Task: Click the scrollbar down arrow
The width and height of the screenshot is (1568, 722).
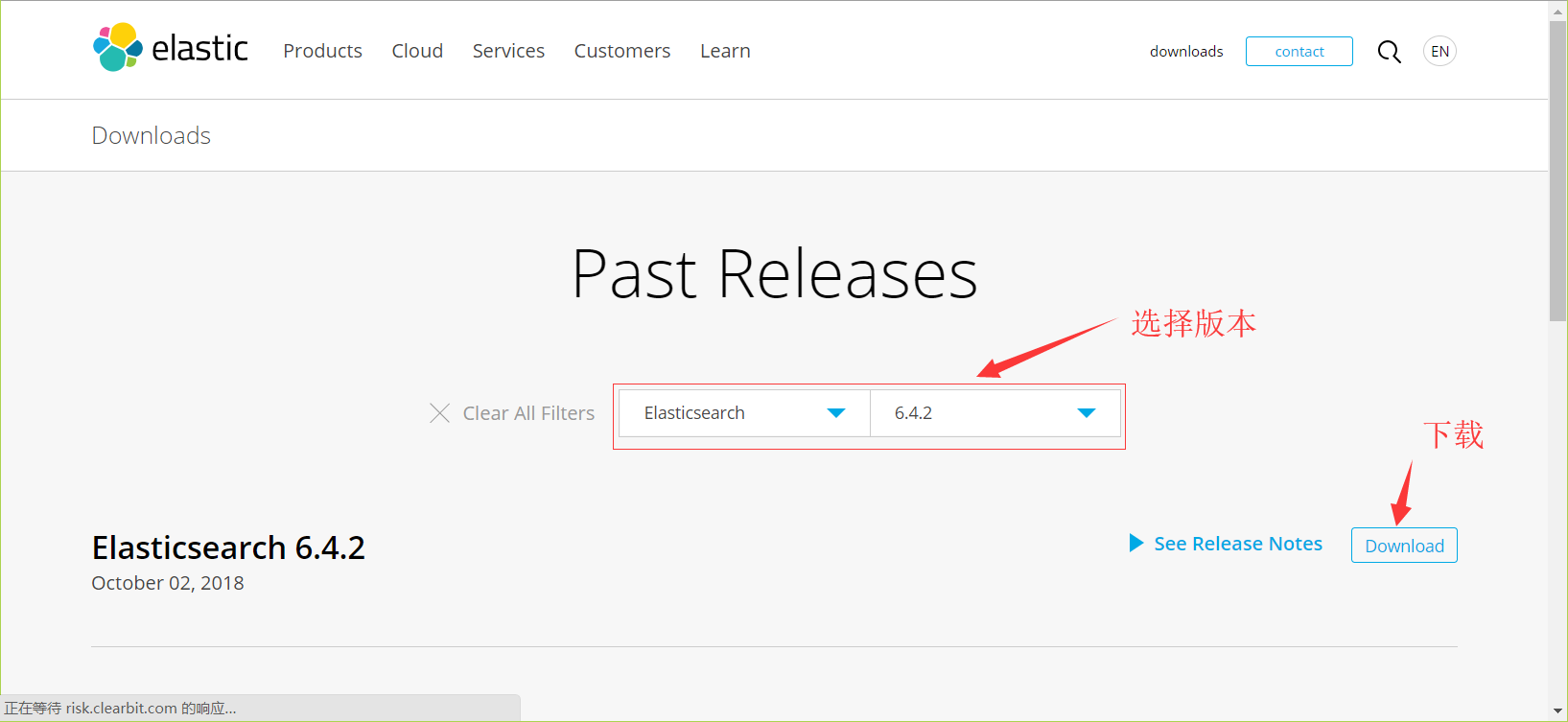Action: coord(1558,711)
